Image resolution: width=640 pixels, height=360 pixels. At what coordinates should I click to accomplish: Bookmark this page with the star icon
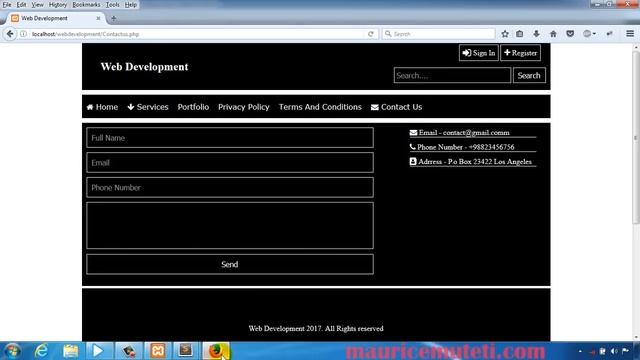(x=505, y=34)
